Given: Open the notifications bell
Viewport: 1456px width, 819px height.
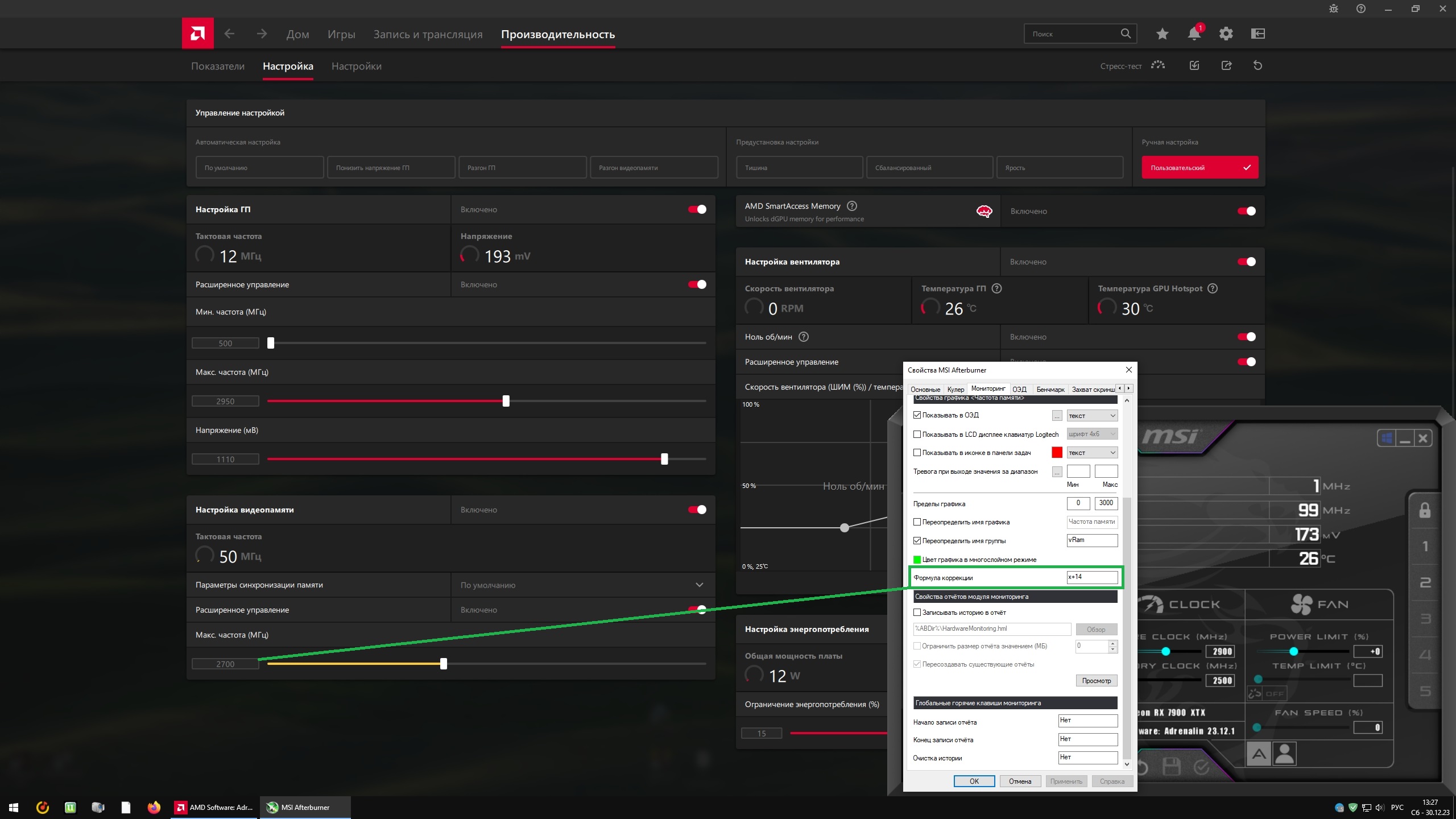Looking at the screenshot, I should point(1194,34).
